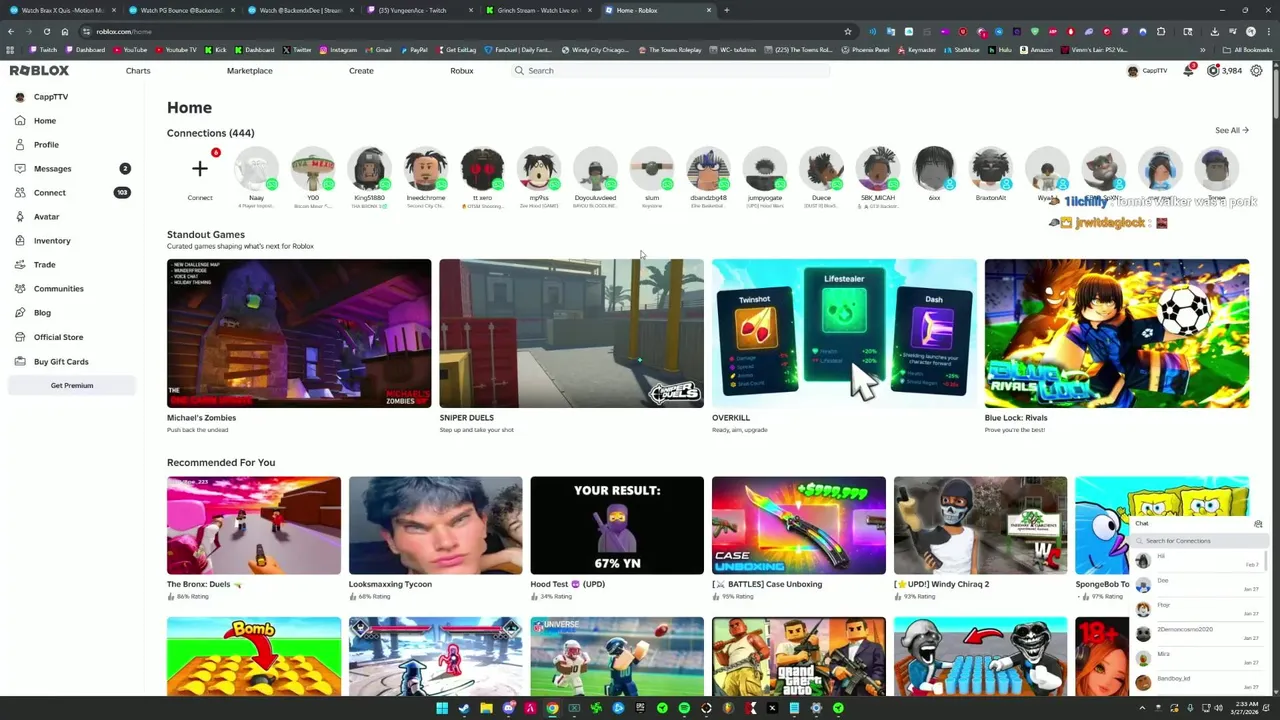Open Discord from the taskbar

coord(508,709)
